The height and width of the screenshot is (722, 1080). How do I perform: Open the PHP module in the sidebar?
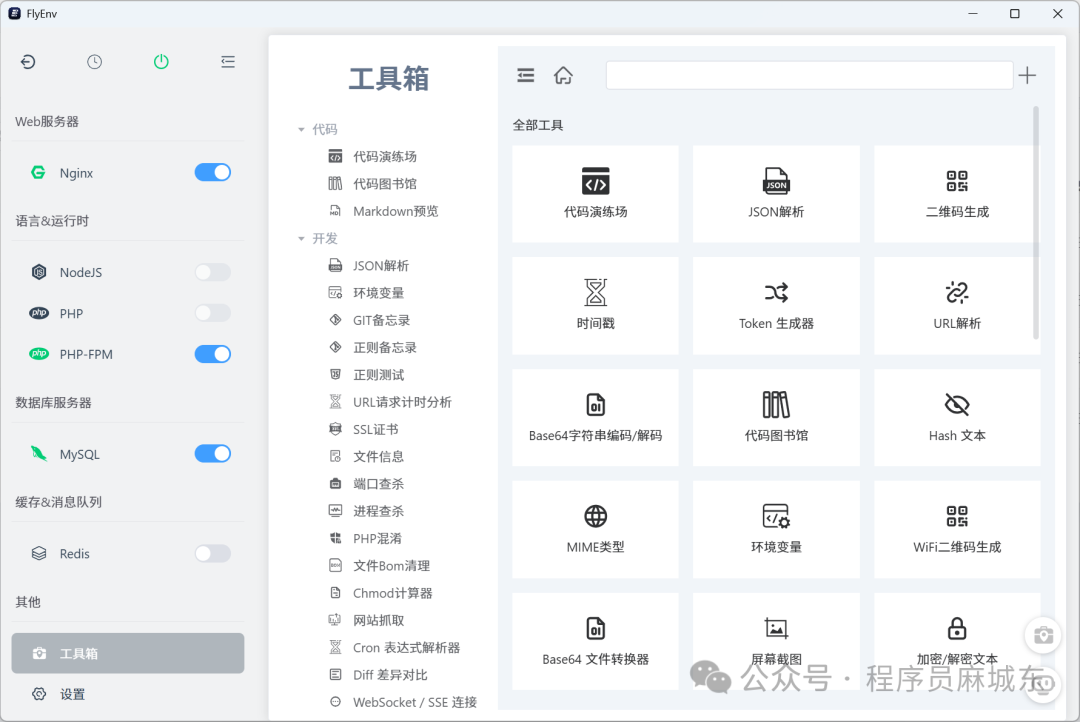point(71,313)
